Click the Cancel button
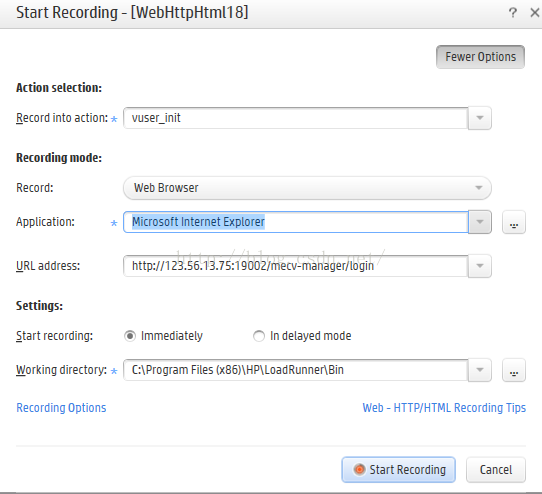Screen dimensions: 542x494 (496, 470)
